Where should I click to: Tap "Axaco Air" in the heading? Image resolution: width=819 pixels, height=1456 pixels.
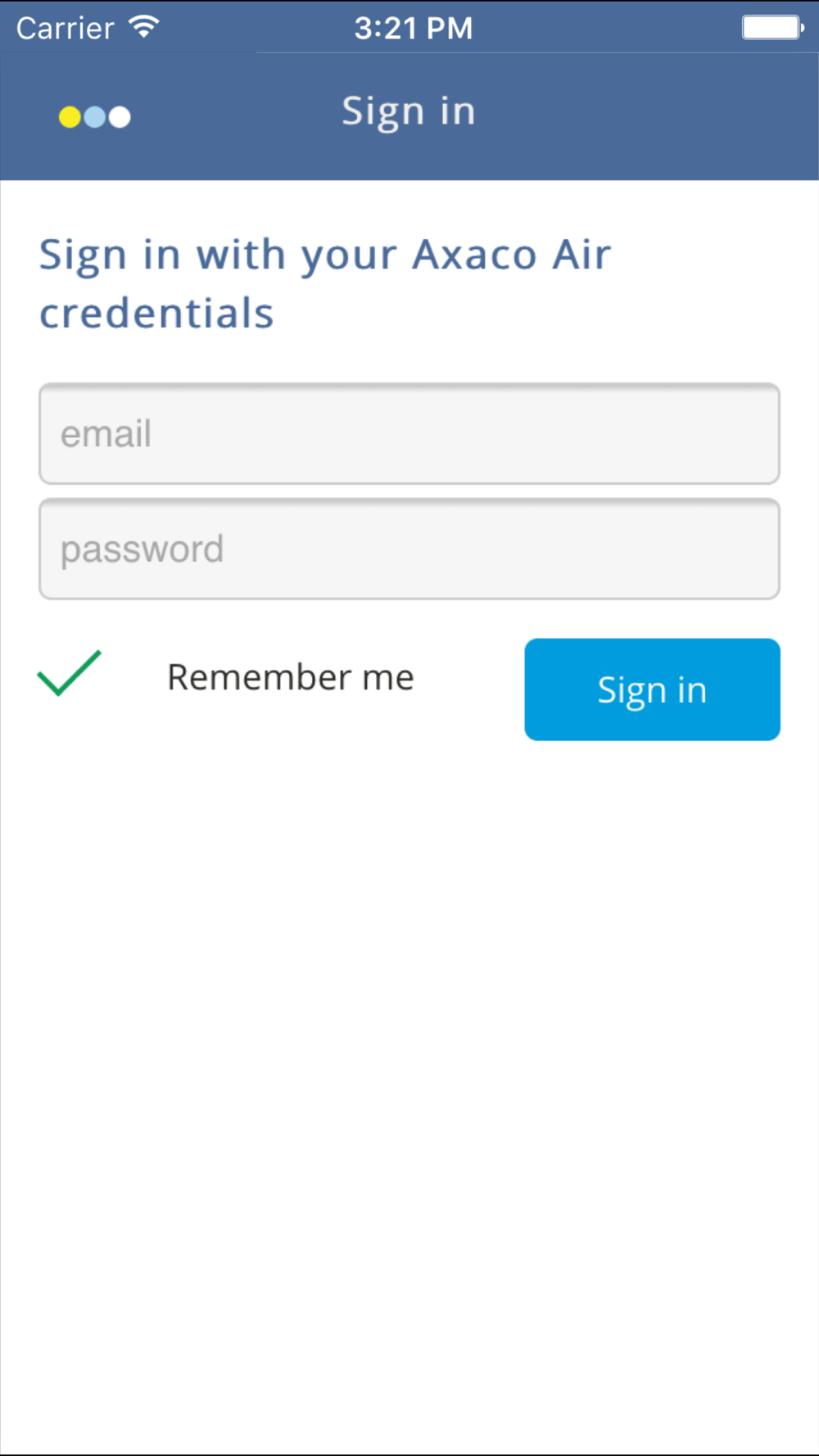512,255
